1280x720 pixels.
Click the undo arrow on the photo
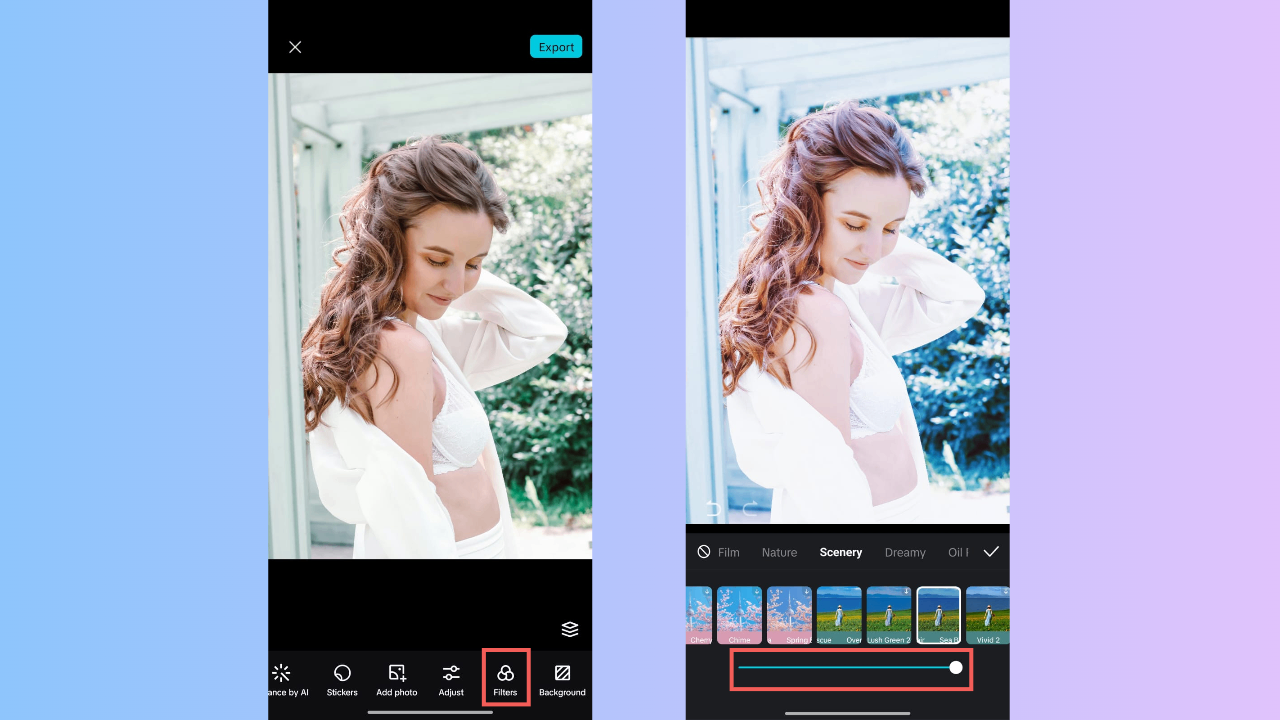(x=713, y=509)
